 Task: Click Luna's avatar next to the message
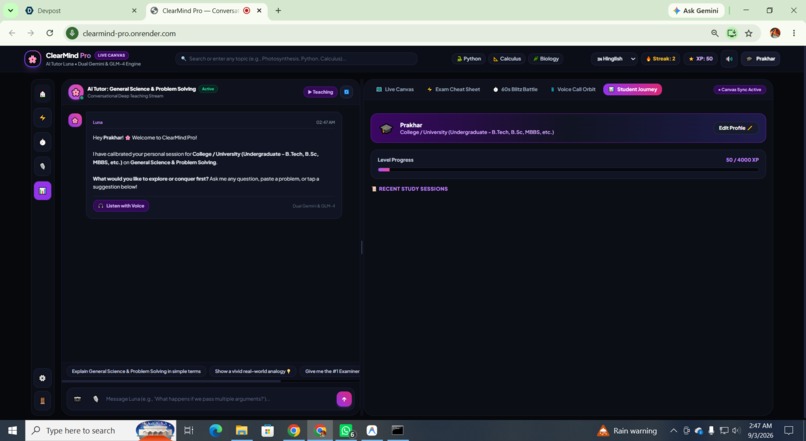pos(75,120)
